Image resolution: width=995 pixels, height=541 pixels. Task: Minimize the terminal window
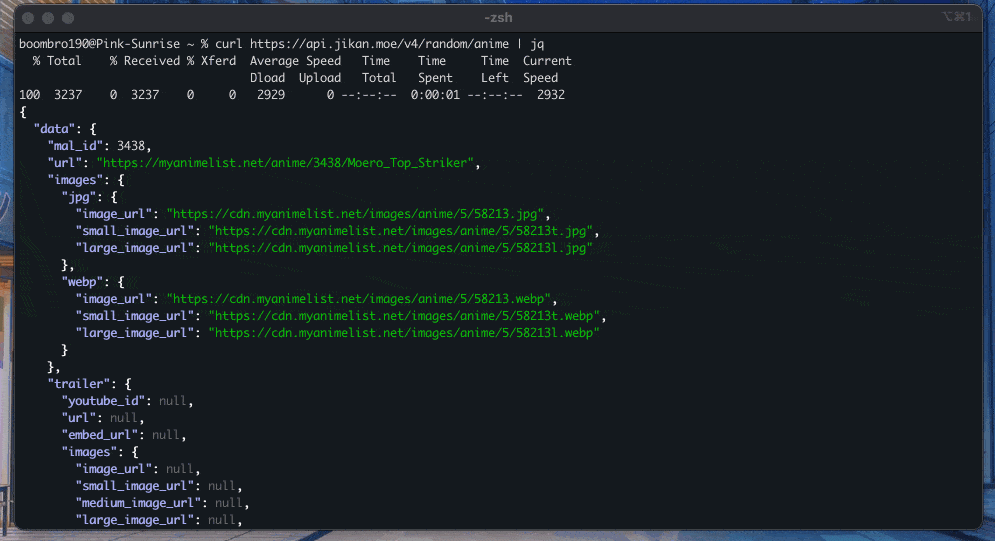49,18
